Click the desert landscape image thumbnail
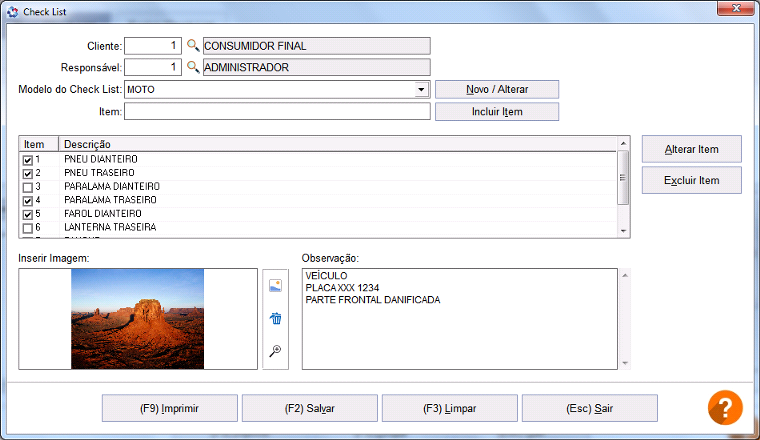The width and height of the screenshot is (760, 440). (138, 319)
